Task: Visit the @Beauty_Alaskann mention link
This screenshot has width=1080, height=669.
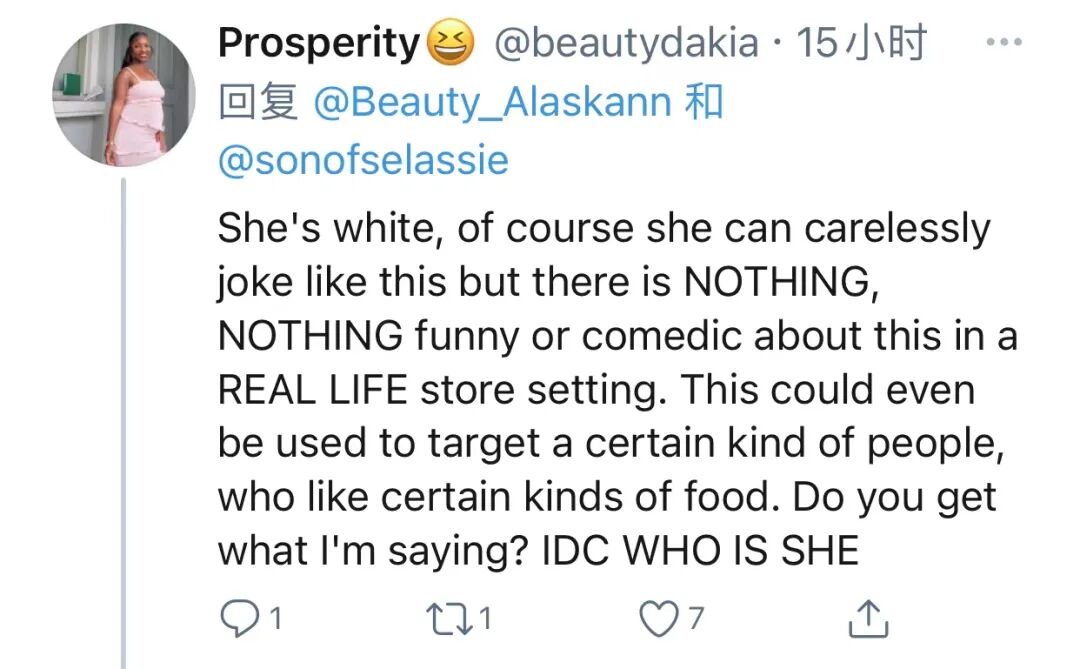Action: tap(491, 102)
